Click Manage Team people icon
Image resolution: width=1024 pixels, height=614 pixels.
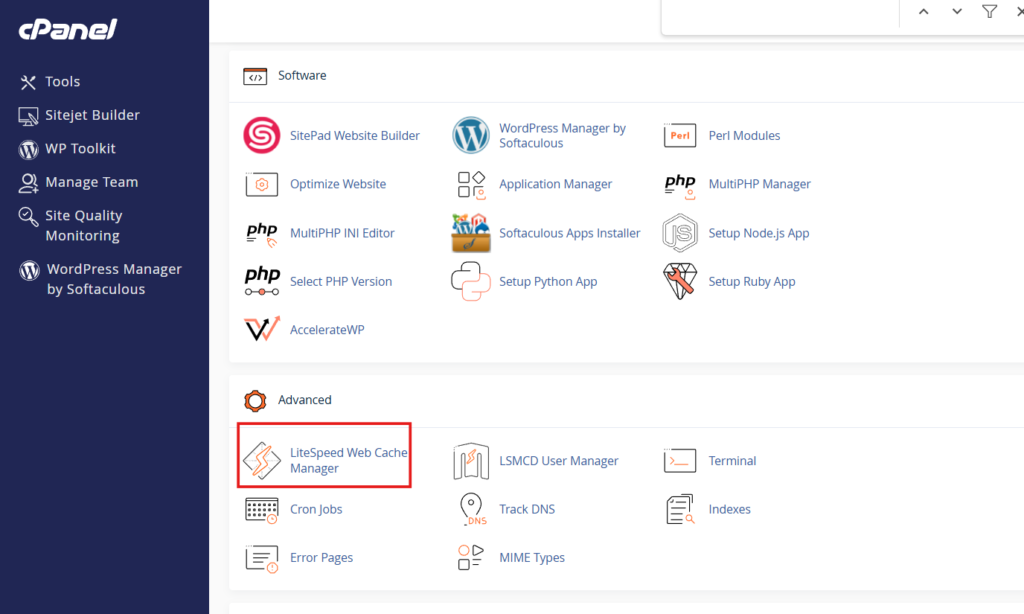tap(28, 183)
